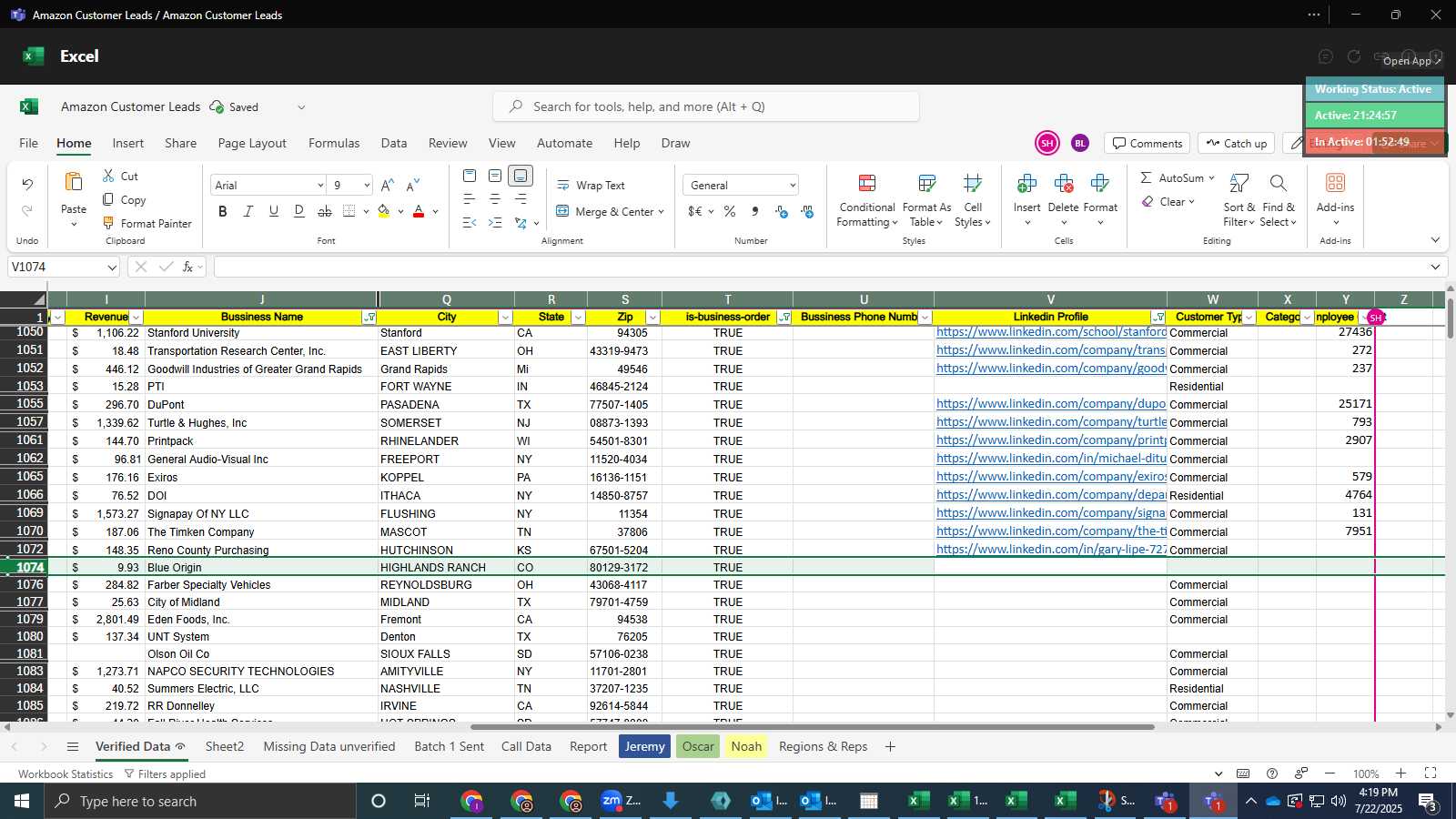Click the search tools and help box
The image size is (1456, 819).
click(706, 106)
